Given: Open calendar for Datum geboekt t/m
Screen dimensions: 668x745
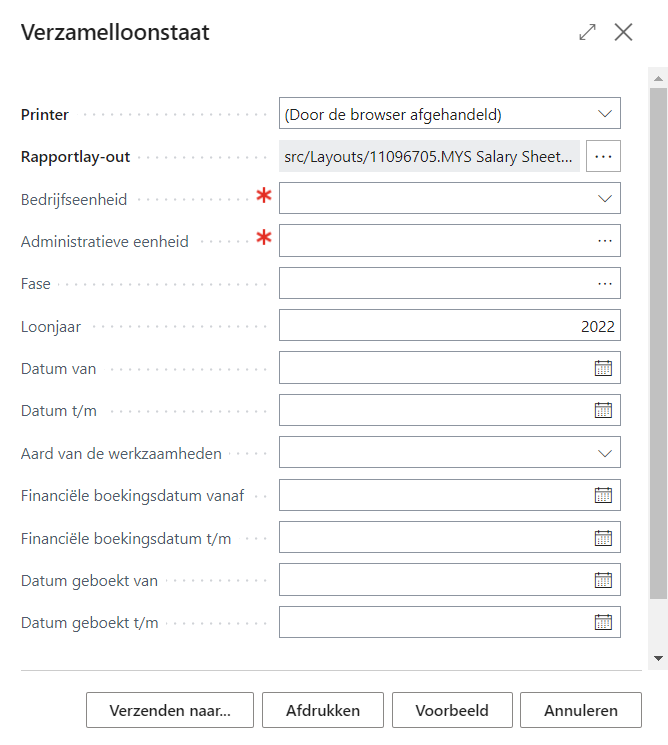Looking at the screenshot, I should tap(603, 622).
